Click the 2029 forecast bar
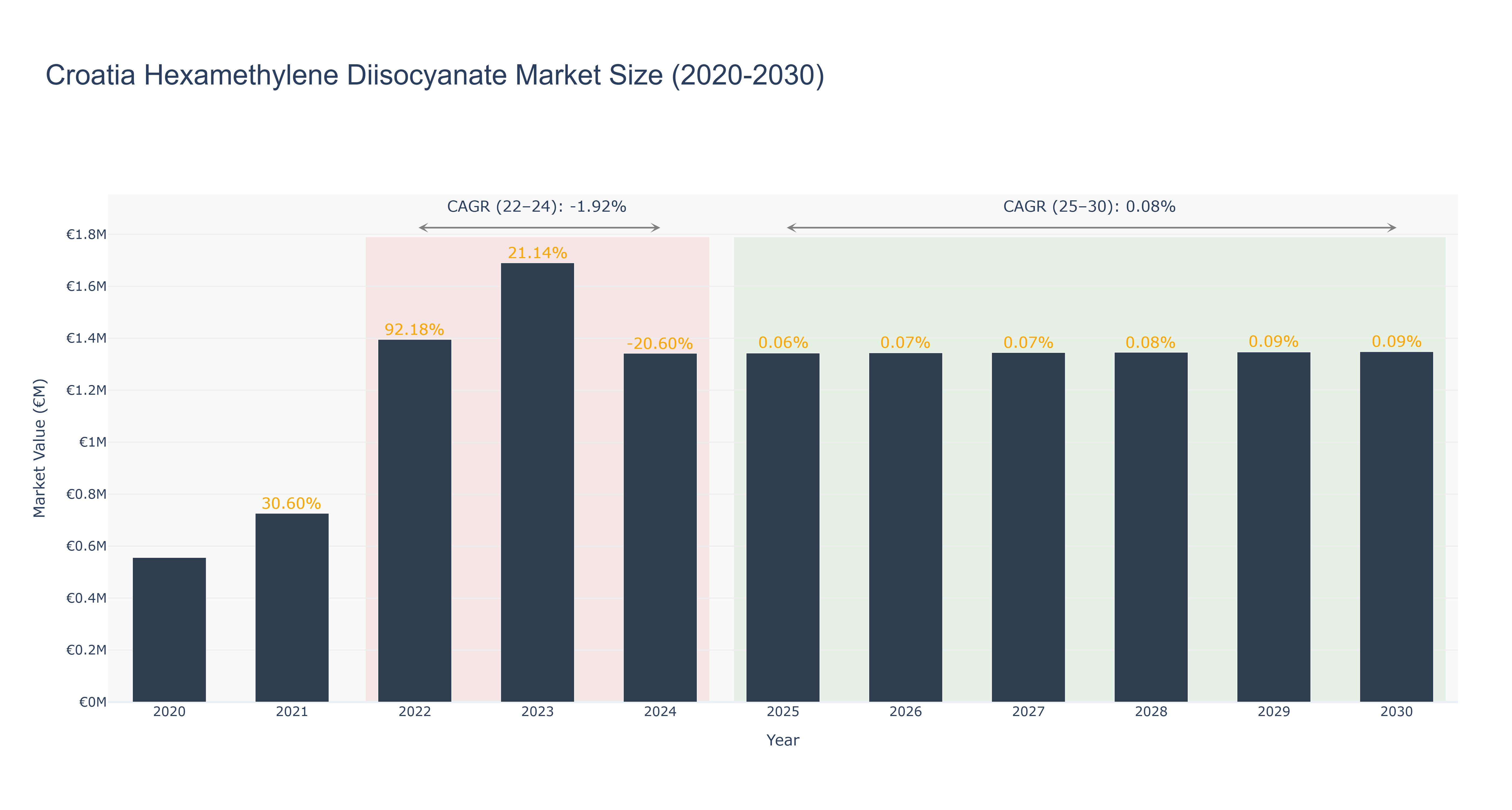 pyautogui.click(x=1273, y=527)
